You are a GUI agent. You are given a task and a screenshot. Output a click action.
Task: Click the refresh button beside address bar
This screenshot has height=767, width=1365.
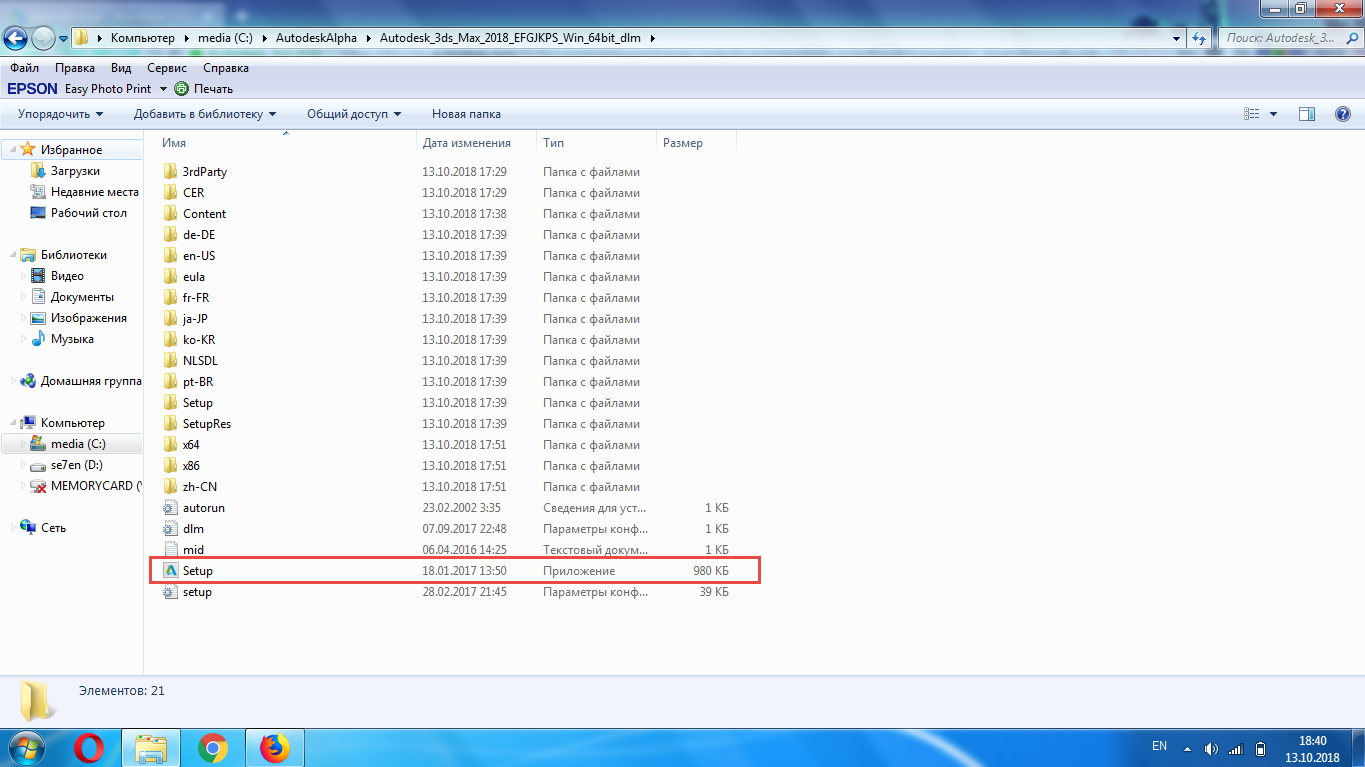[1200, 39]
